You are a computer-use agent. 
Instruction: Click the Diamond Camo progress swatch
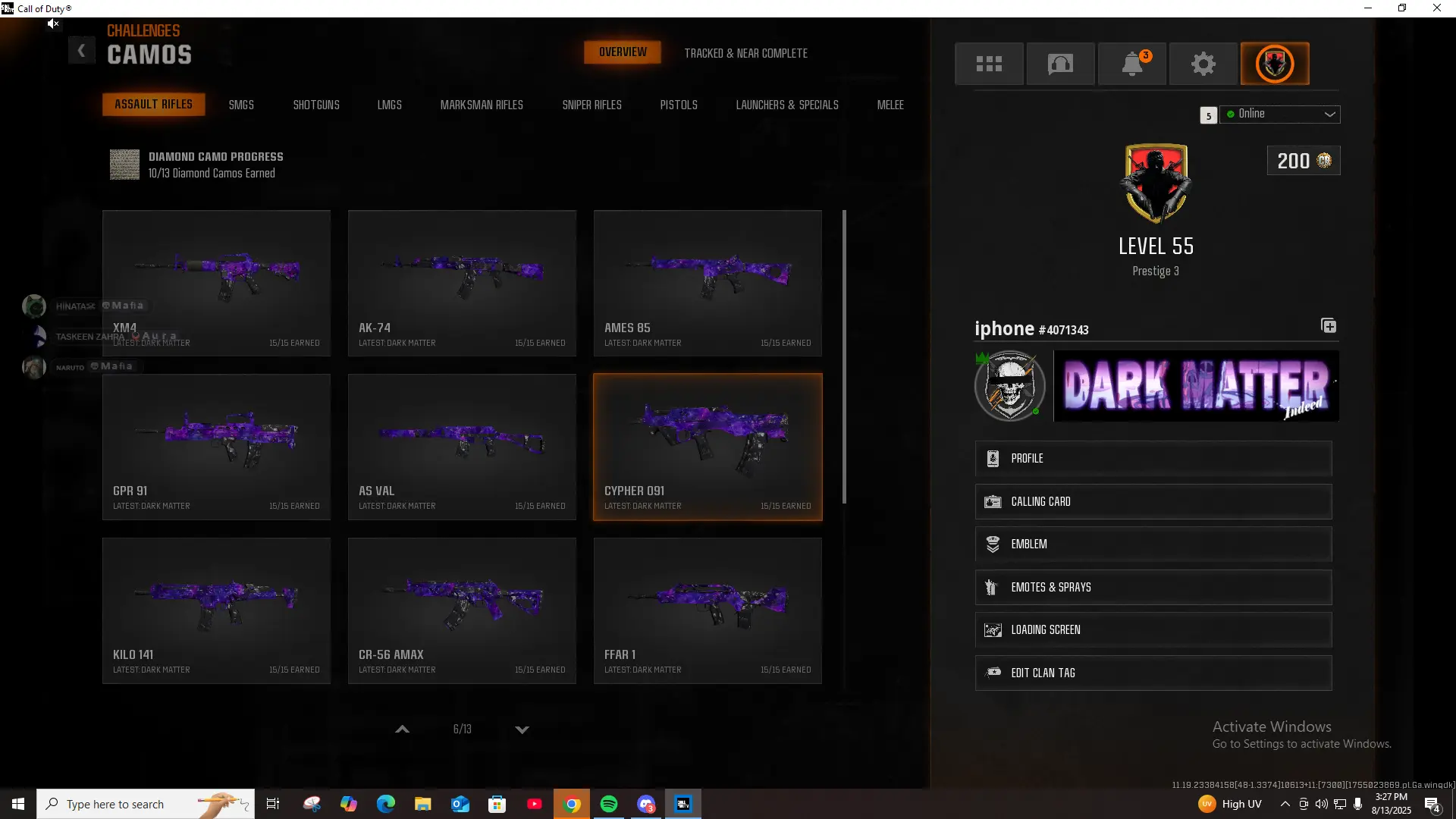[x=124, y=165]
